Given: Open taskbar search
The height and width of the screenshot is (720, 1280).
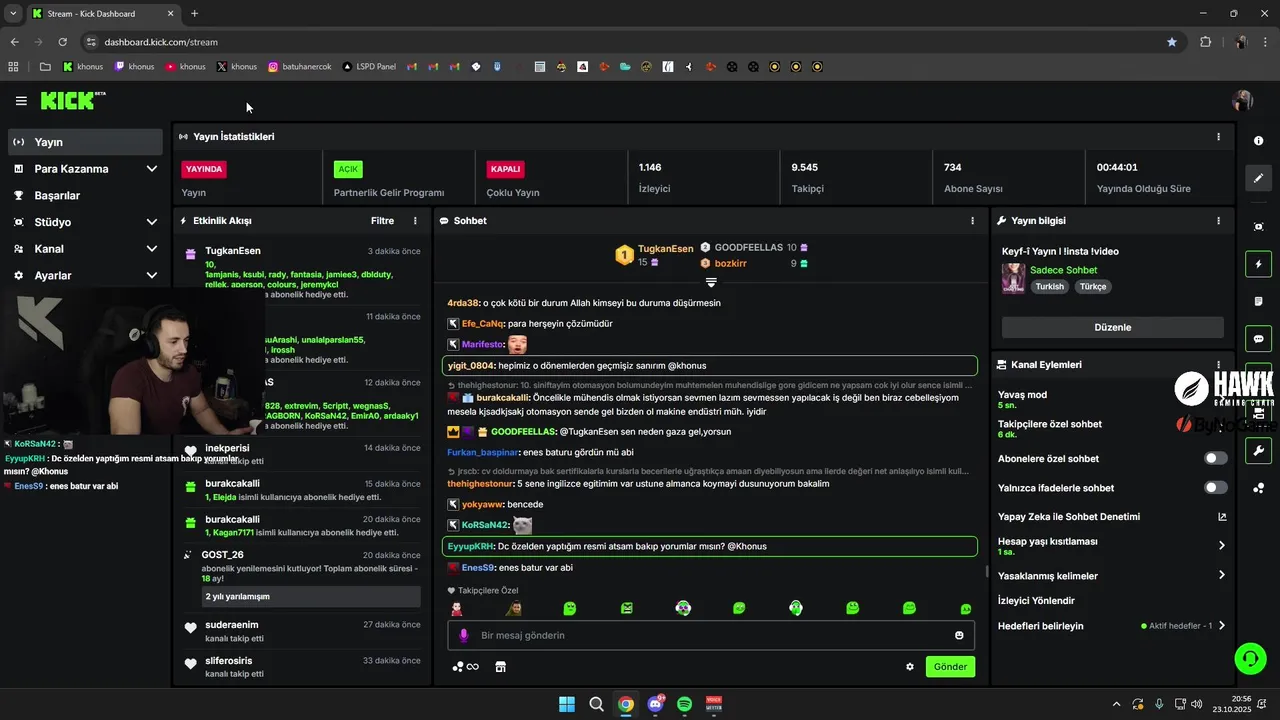Looking at the screenshot, I should (596, 704).
